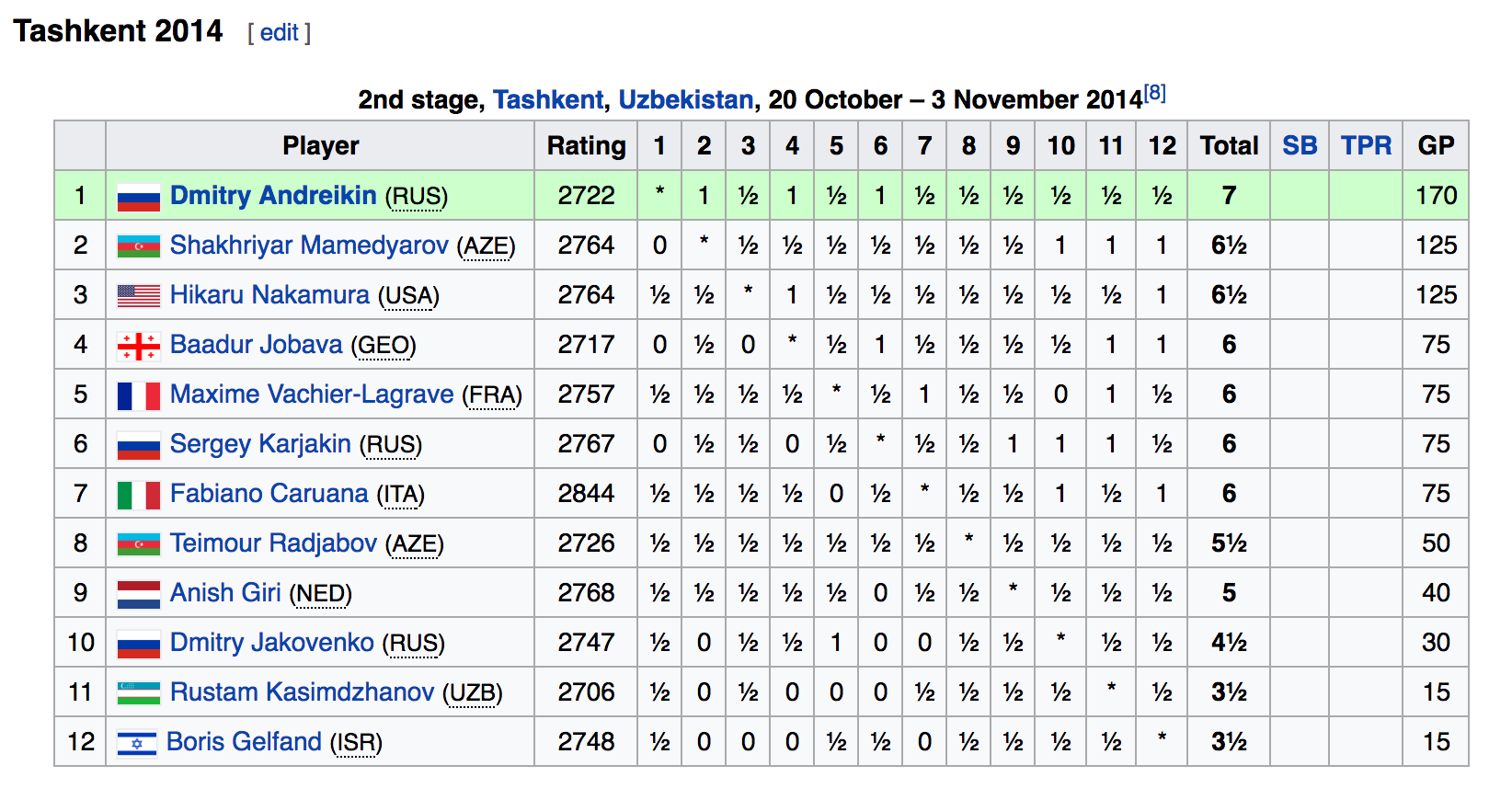Click the Georgian flag beside Baadur Jobava

coord(139,346)
